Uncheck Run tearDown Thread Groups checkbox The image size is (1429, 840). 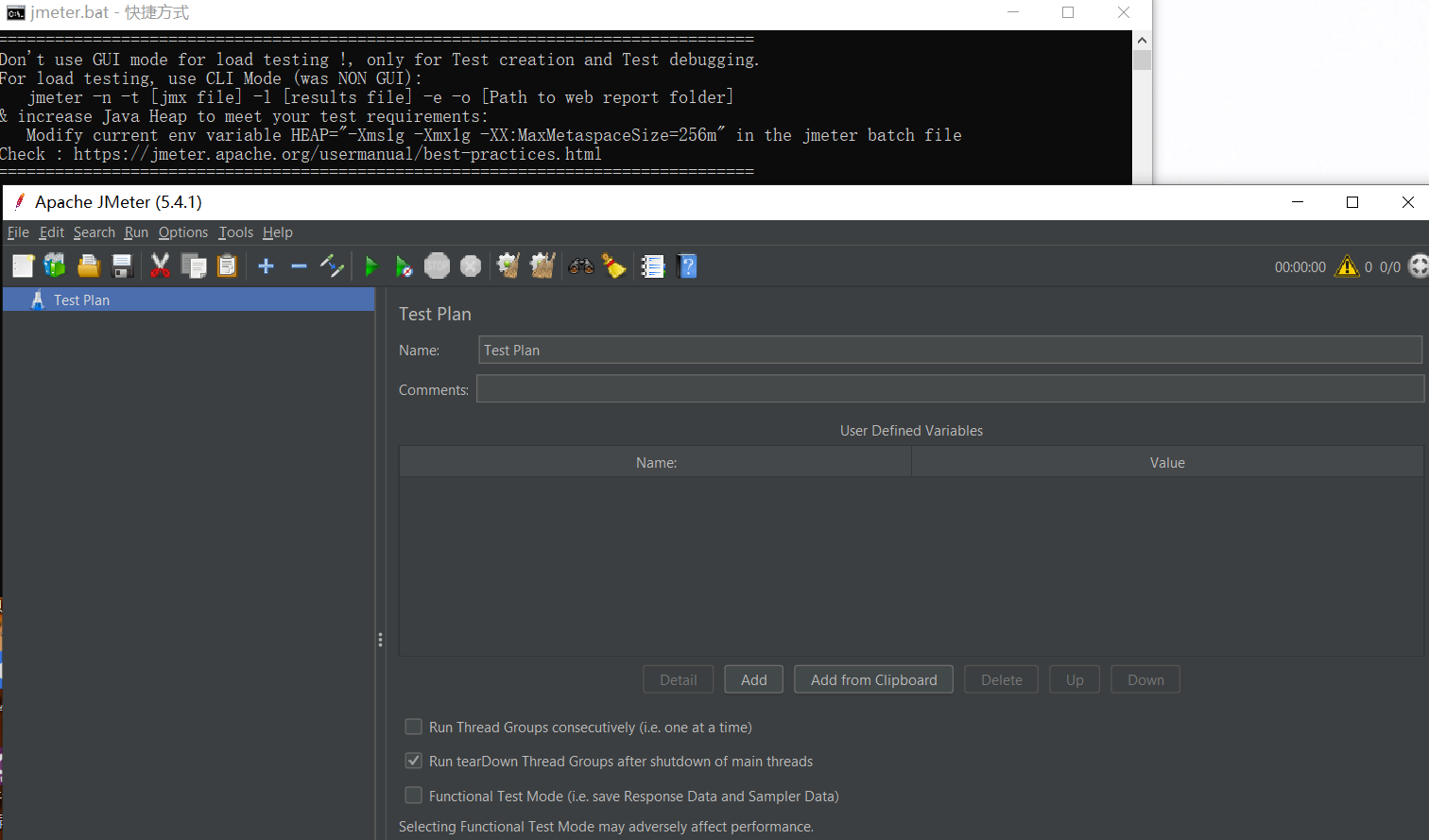coord(413,761)
